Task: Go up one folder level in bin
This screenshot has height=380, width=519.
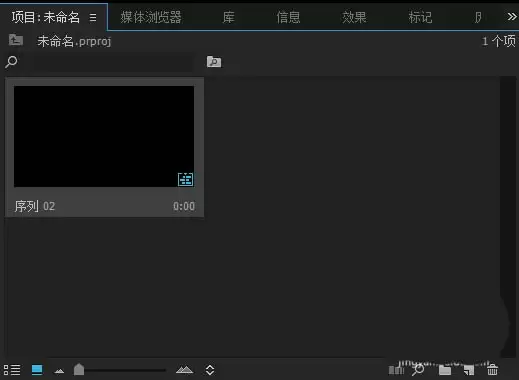Action: tap(16, 40)
